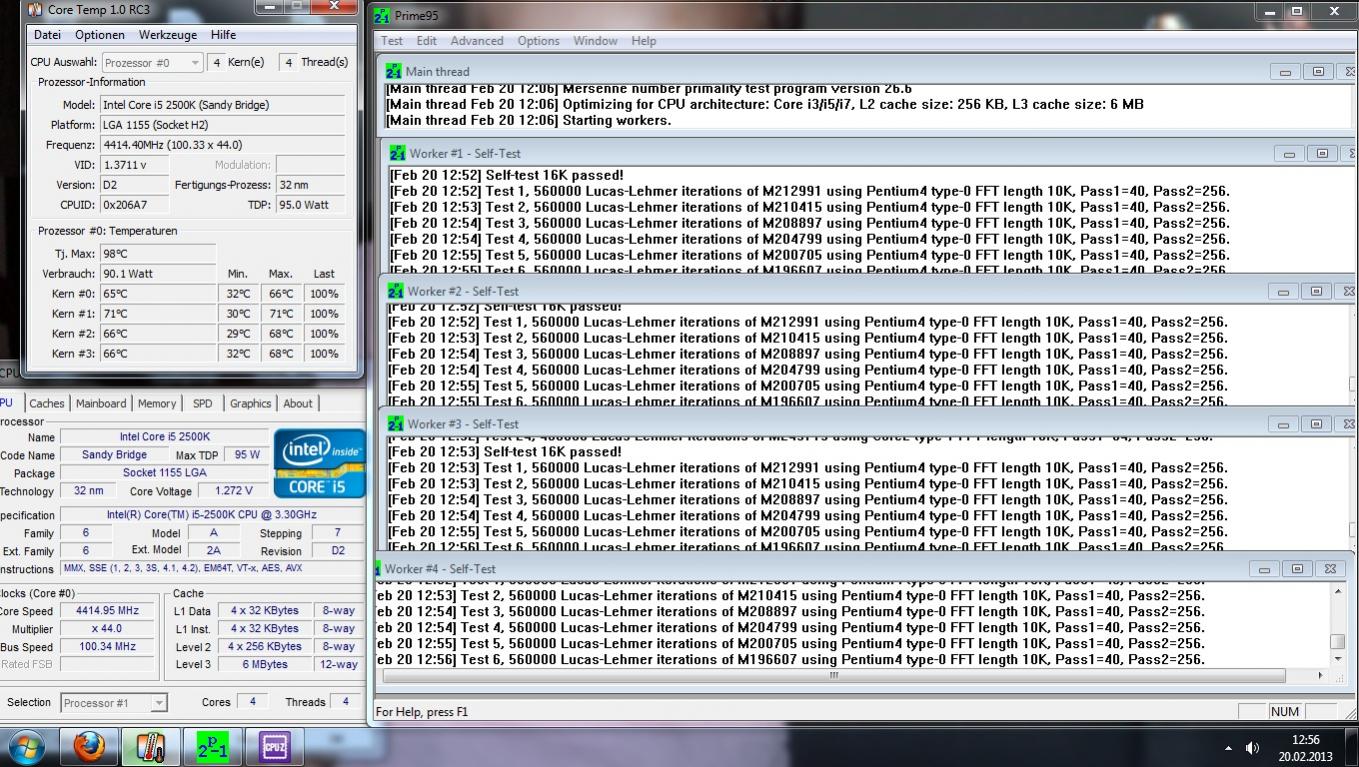1359x767 pixels.
Task: Click the CPU-Z Specification field
Action: [x=211, y=515]
